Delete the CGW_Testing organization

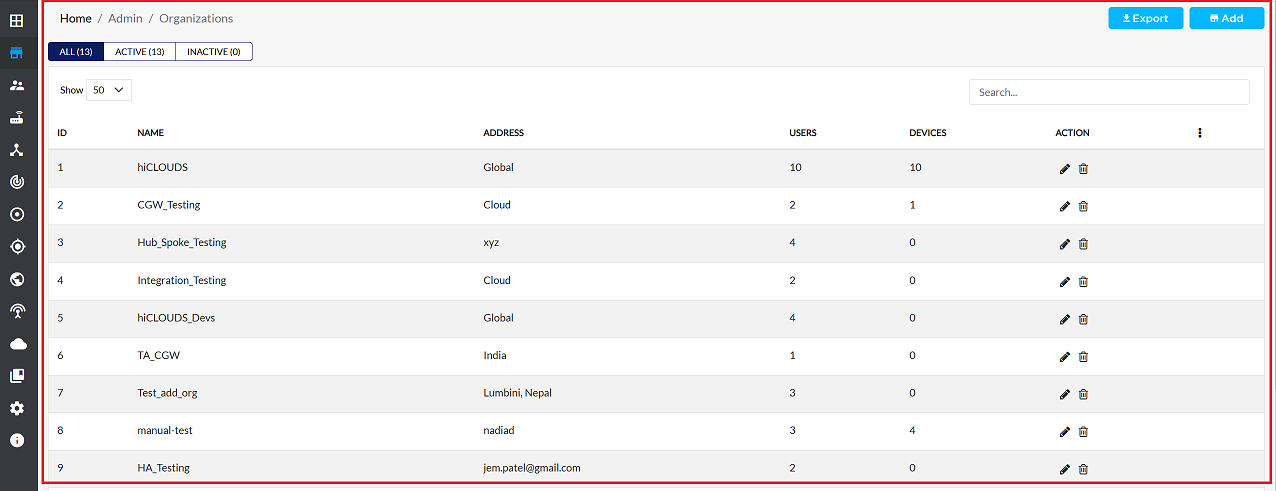(x=1083, y=206)
